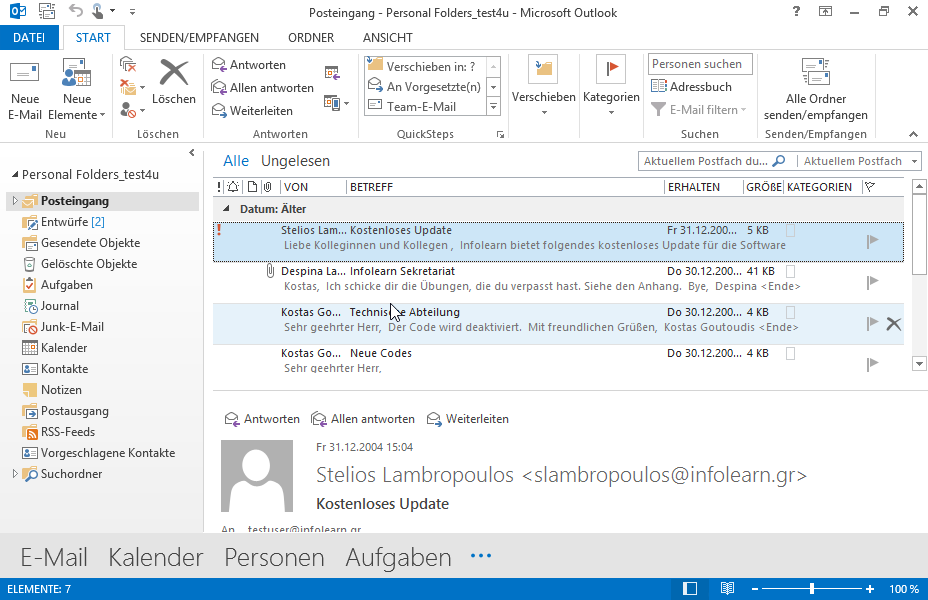The height and width of the screenshot is (600, 928).
Task: Collapse the folder pane
Action: (192, 153)
